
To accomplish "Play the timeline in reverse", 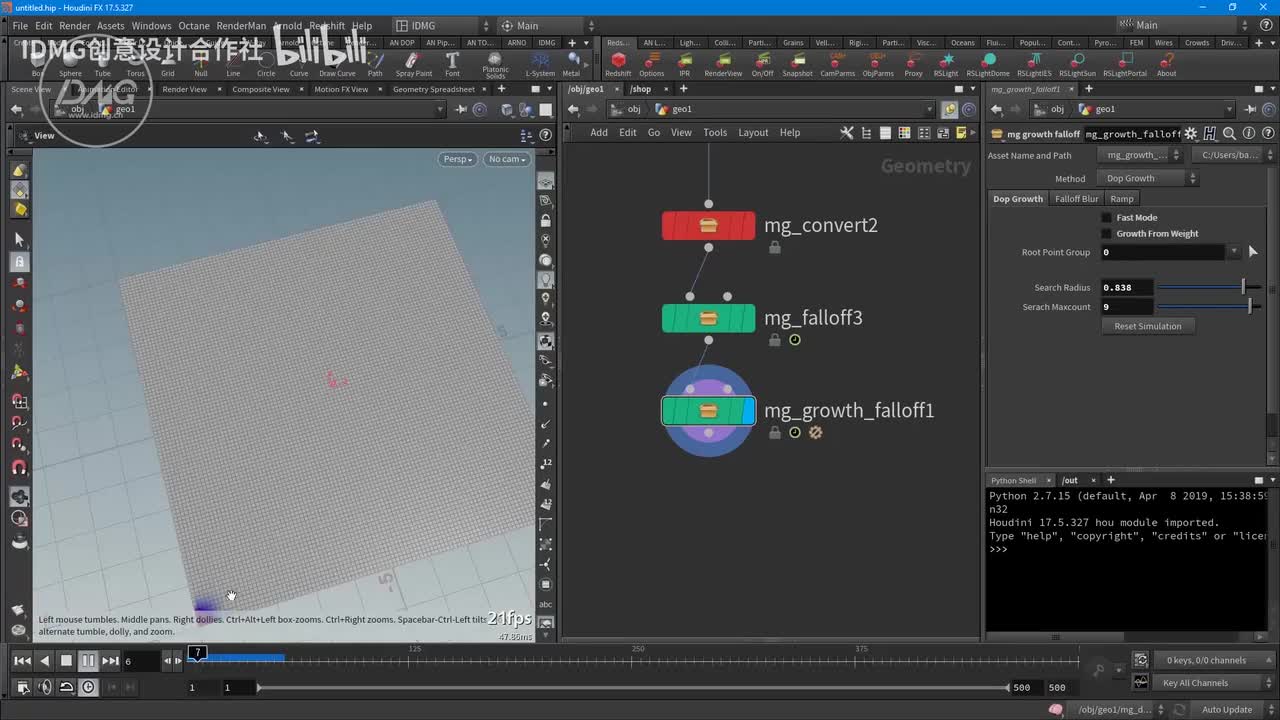I will click(x=44, y=660).
